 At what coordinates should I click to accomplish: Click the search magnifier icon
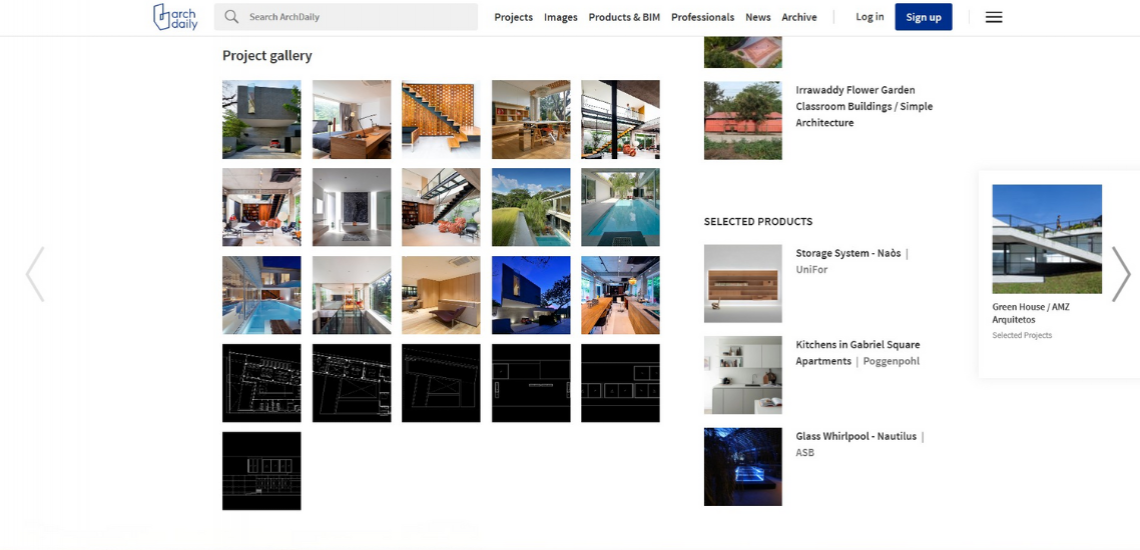[231, 17]
